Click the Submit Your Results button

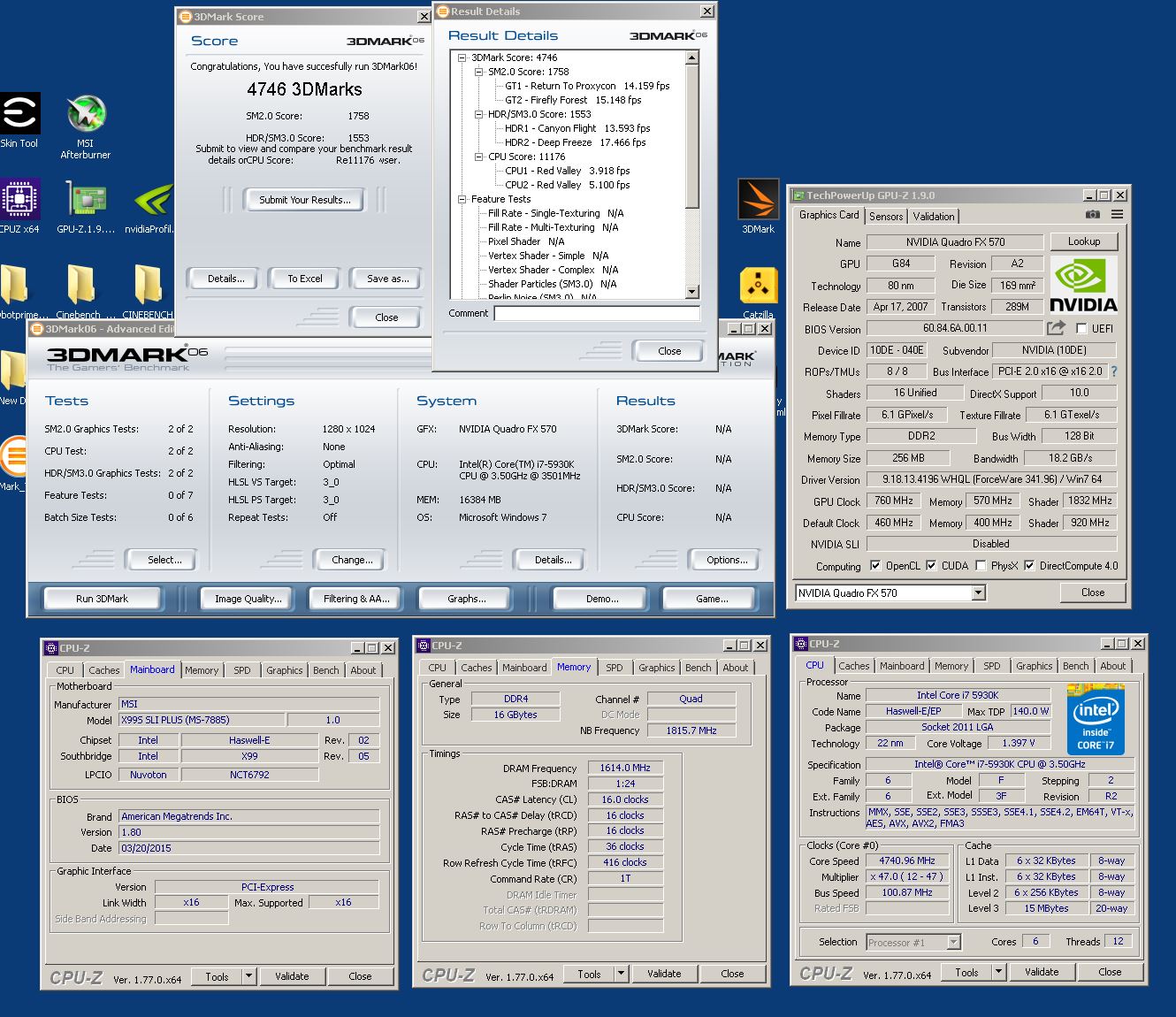[305, 200]
